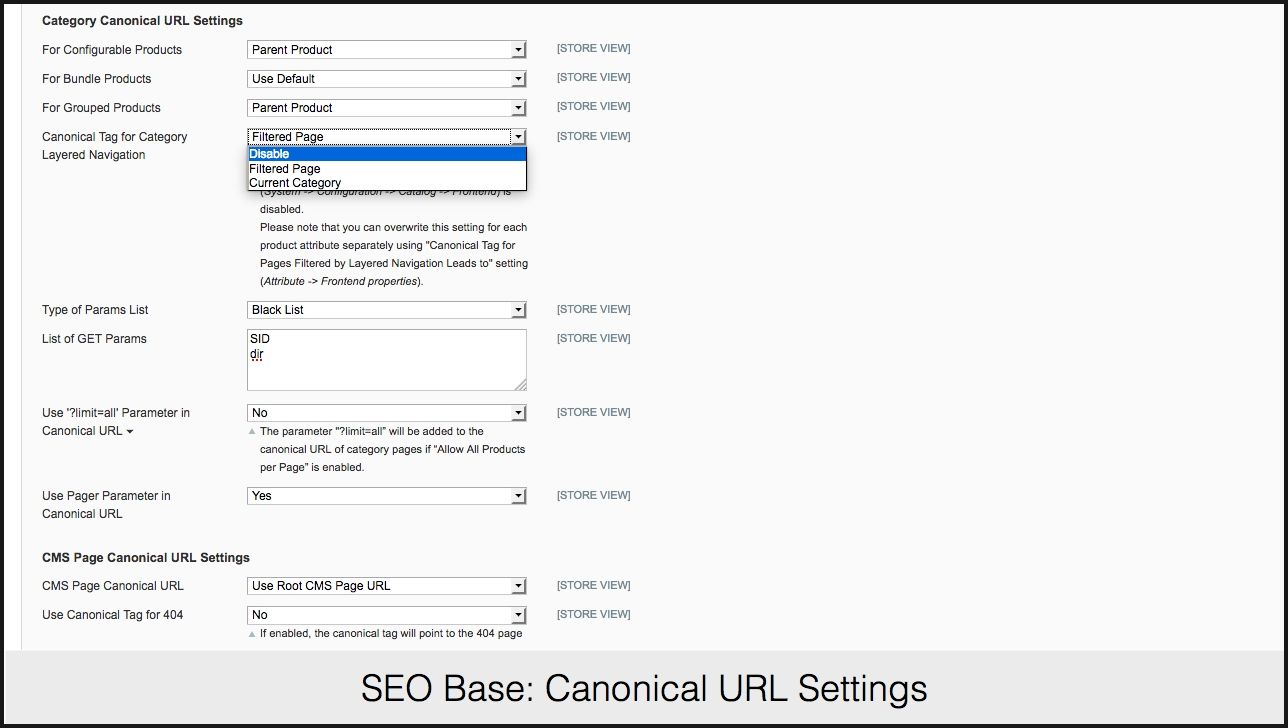Expand the CMS Page Canonical URL dropdown
Image resolution: width=1288 pixels, height=728 pixels.
tap(386, 586)
